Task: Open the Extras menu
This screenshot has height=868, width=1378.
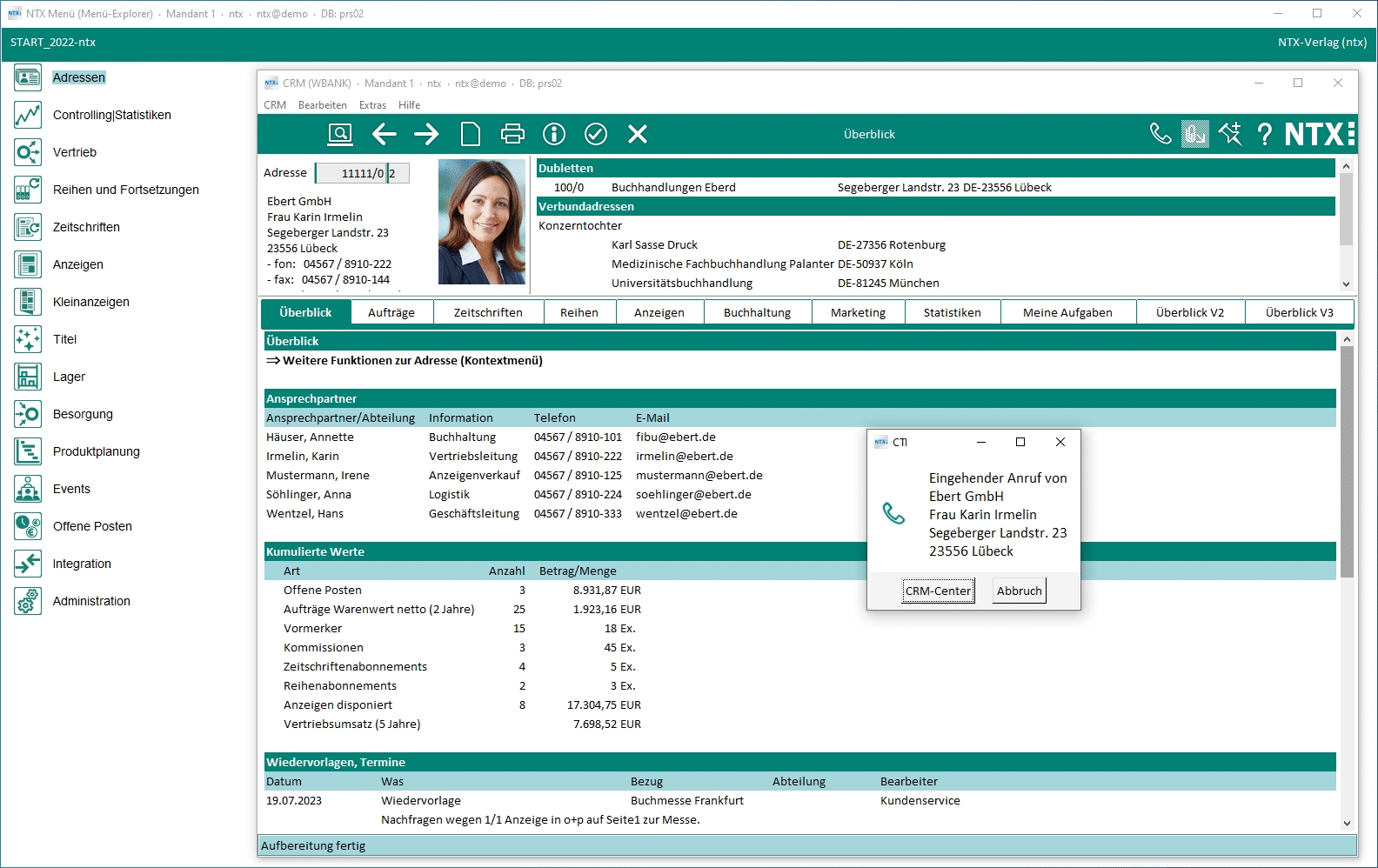Action: 372,105
